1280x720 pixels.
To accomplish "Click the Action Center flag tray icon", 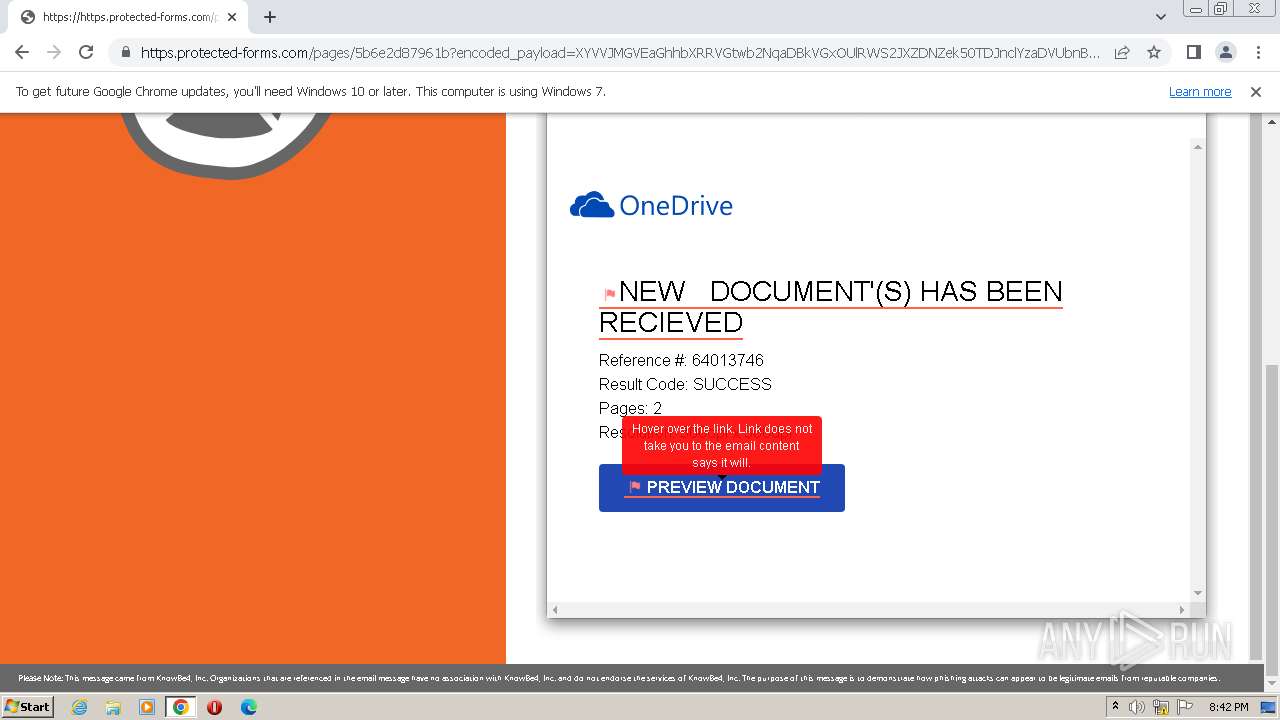I will coord(1185,707).
